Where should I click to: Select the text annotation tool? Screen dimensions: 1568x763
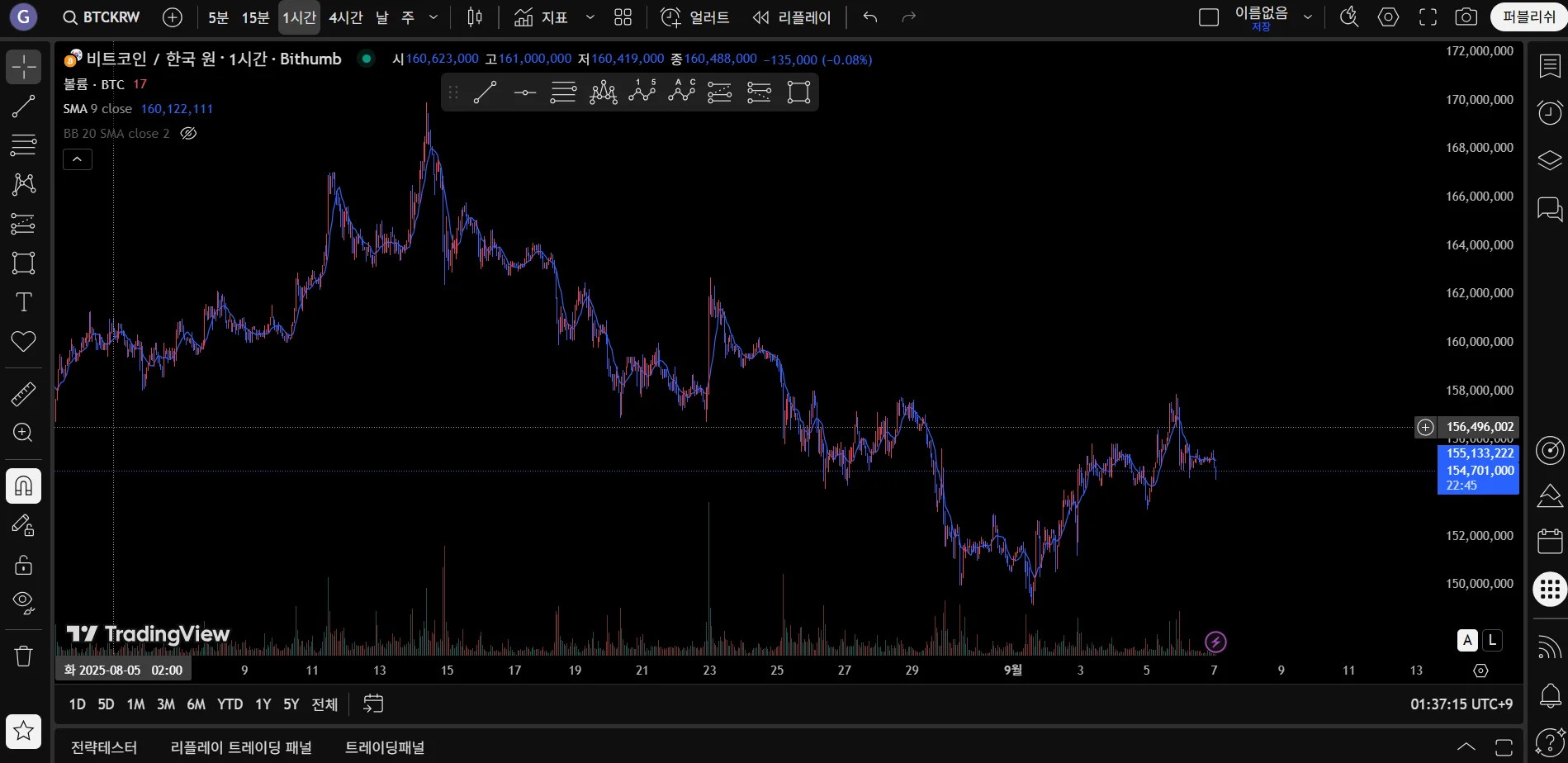click(x=23, y=302)
